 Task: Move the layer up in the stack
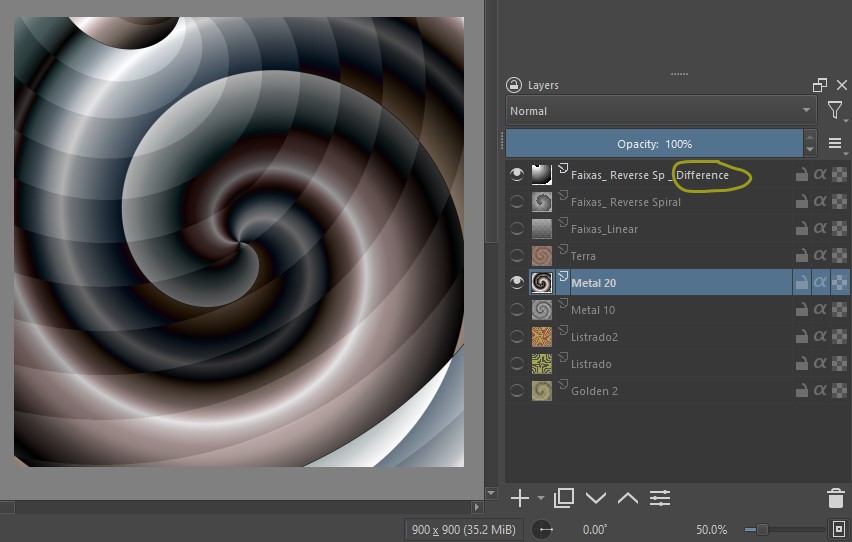pyautogui.click(x=628, y=498)
